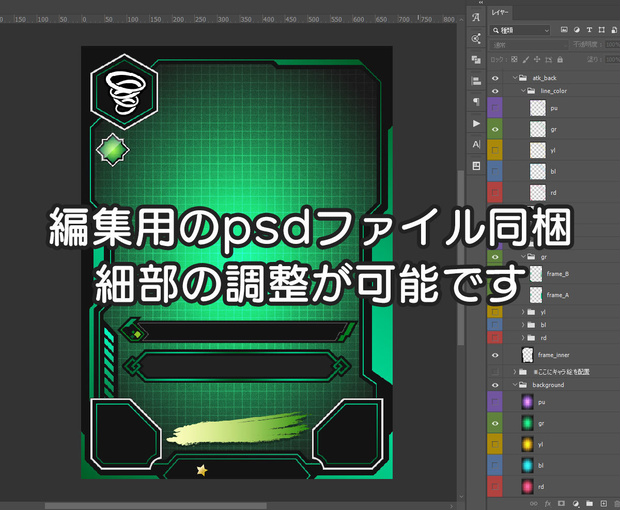
Task: Hide the atk_back group eye icon
Action: tap(495, 78)
